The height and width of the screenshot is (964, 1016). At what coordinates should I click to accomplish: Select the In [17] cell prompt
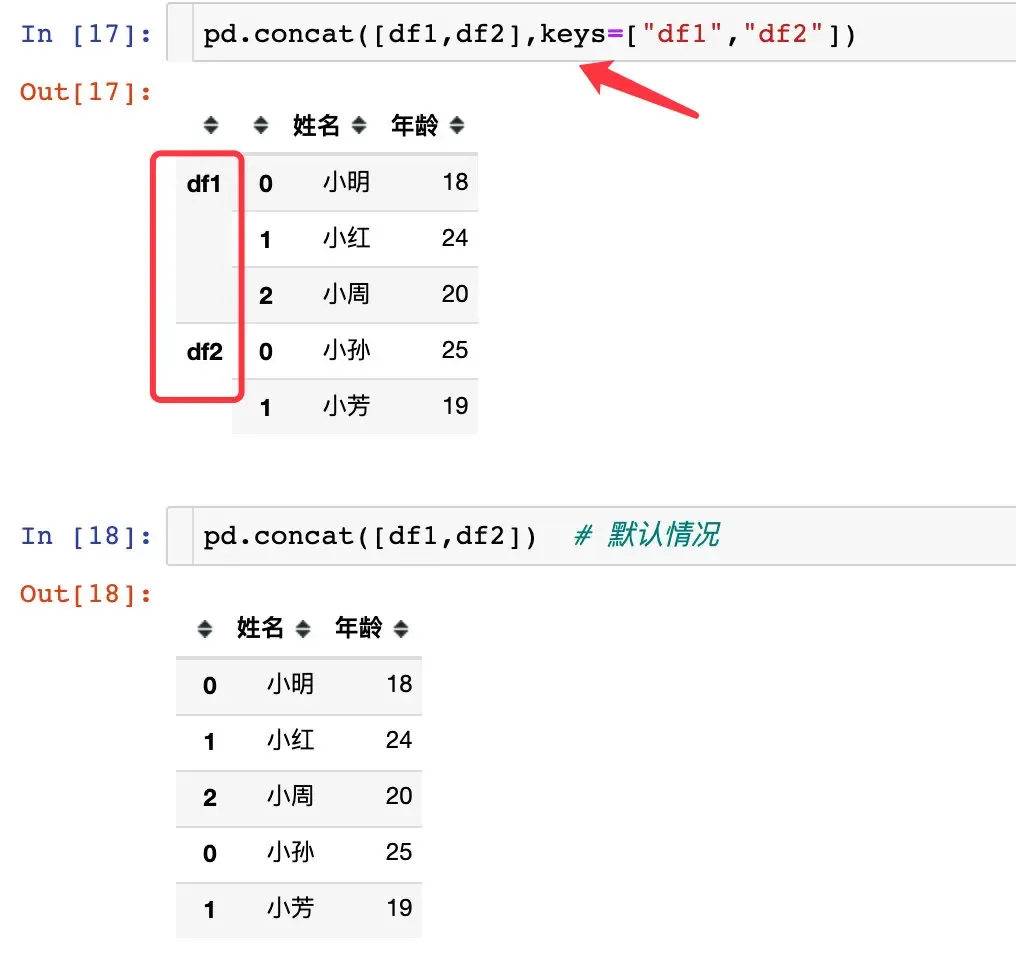pos(87,35)
